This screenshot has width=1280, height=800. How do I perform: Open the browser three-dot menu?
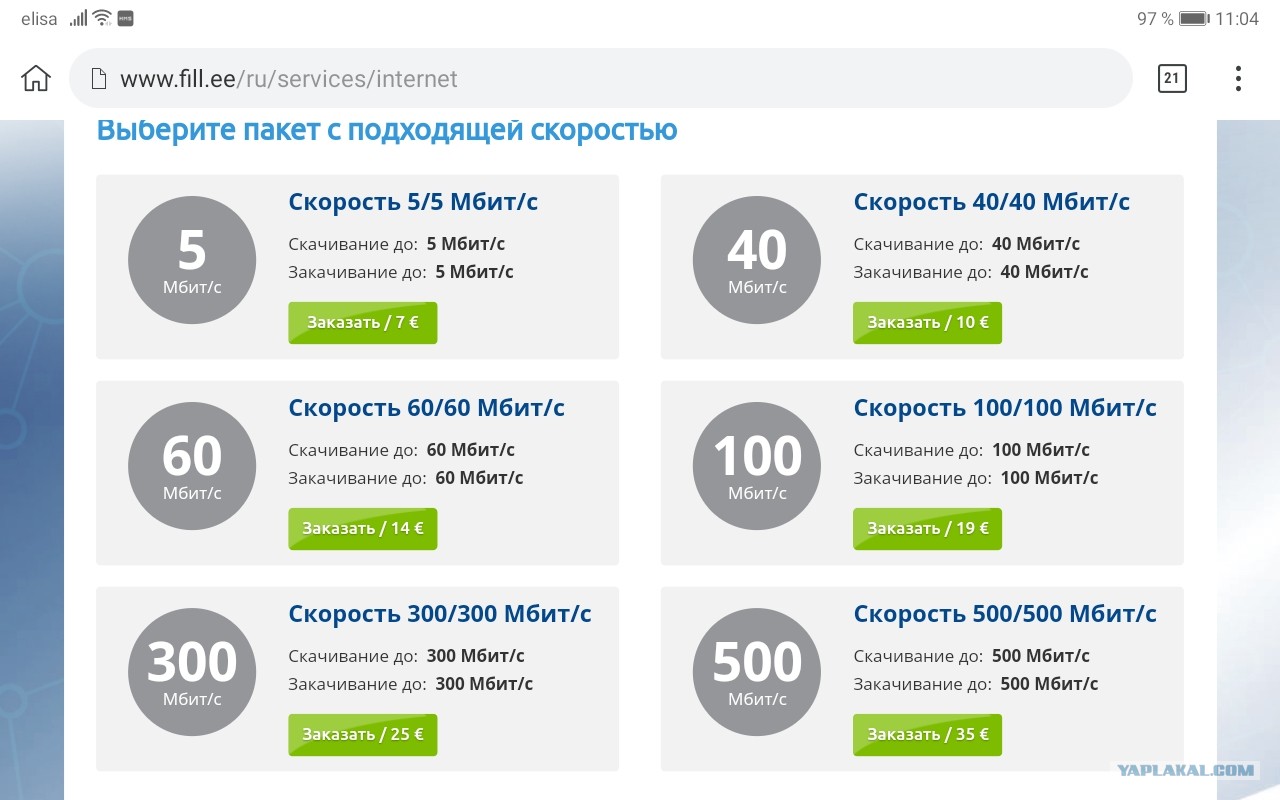coord(1238,78)
